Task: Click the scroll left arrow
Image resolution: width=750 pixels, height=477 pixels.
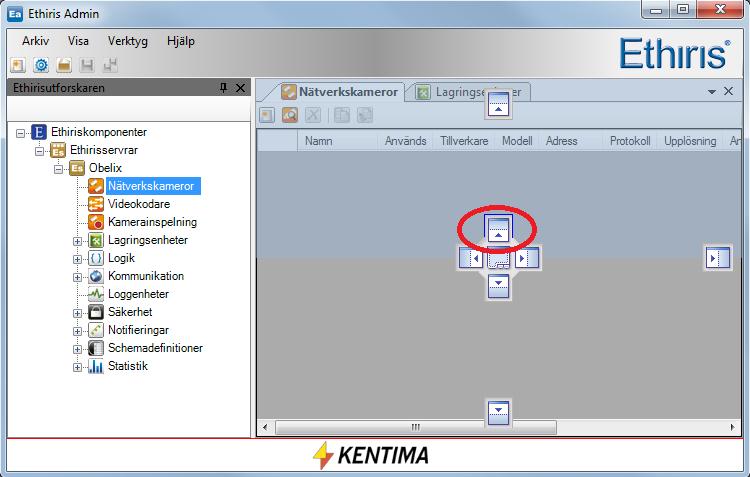Action: [x=265, y=427]
